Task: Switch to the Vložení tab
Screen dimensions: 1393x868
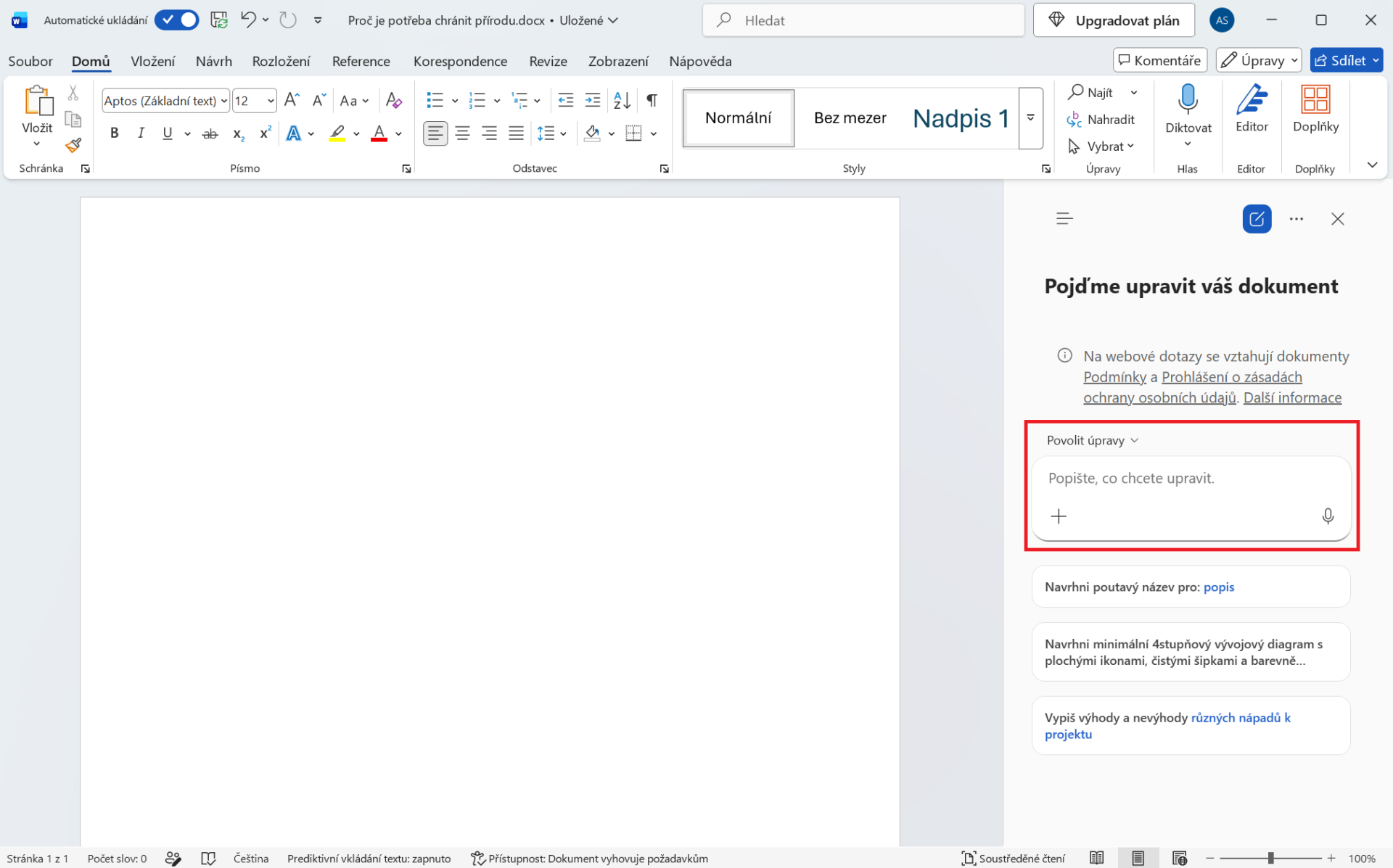Action: coord(152,61)
